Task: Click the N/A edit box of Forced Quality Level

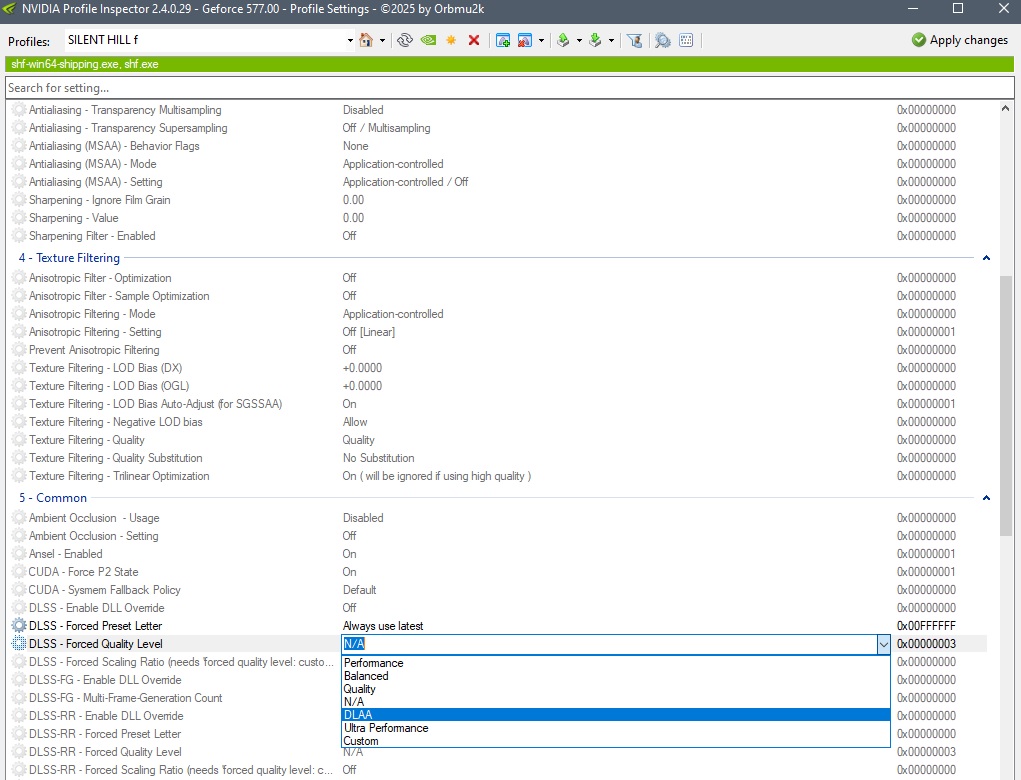Action: (609, 645)
